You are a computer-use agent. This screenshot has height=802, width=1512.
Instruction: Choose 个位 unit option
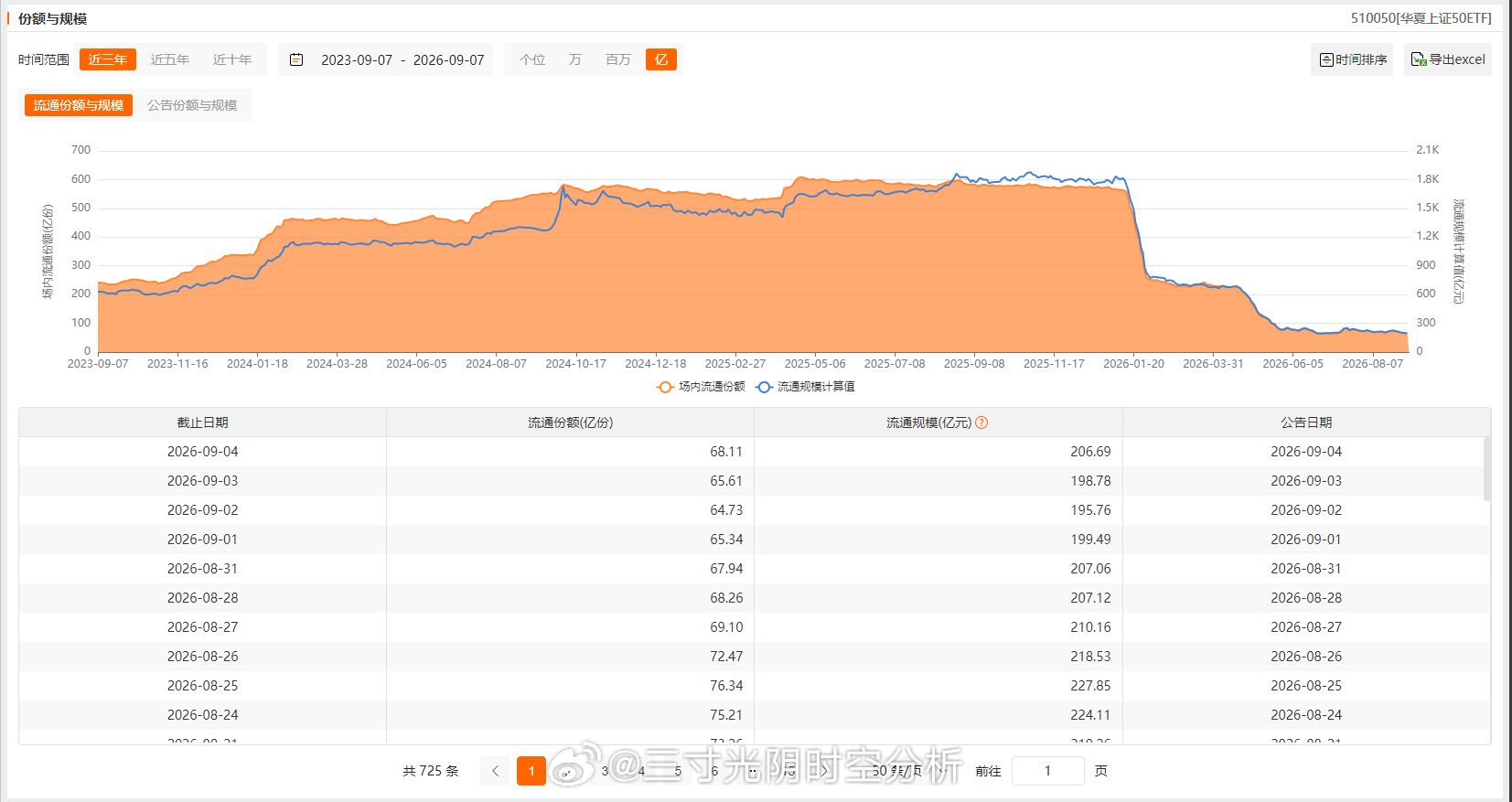(x=532, y=59)
